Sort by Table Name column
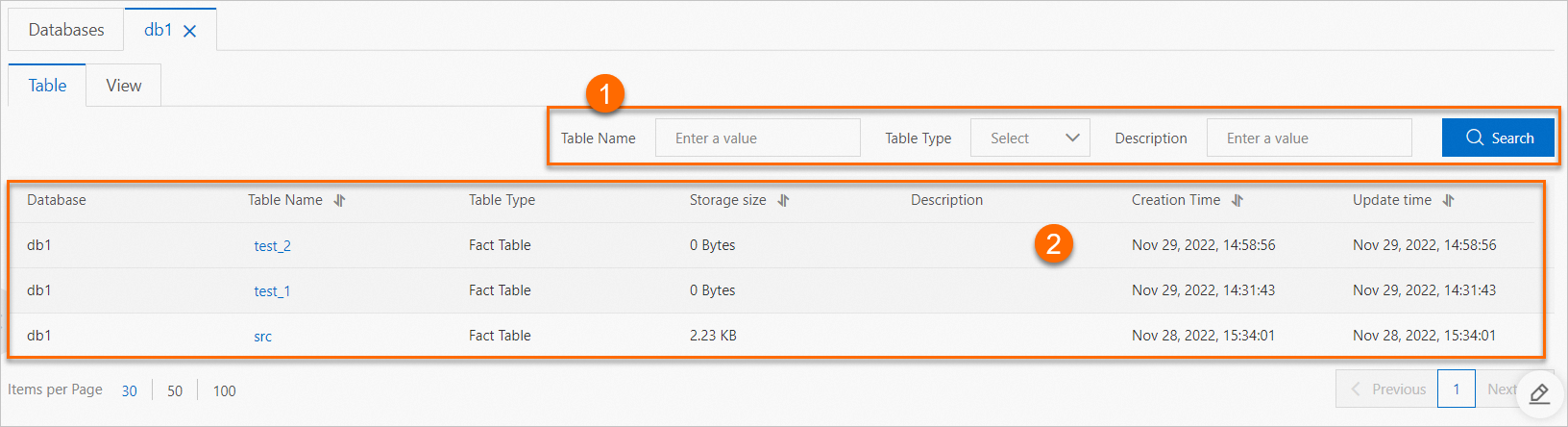1568x427 pixels. (339, 200)
